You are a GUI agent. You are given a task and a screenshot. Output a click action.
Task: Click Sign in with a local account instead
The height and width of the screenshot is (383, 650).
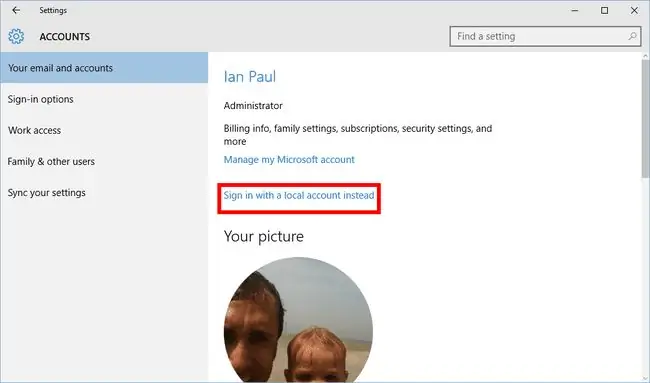pos(299,195)
